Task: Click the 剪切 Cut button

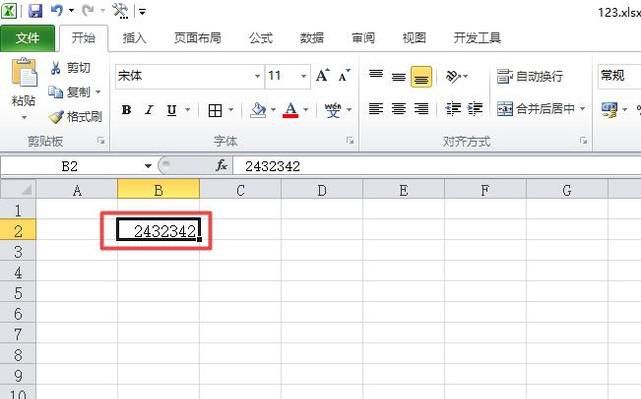Action: [x=70, y=68]
